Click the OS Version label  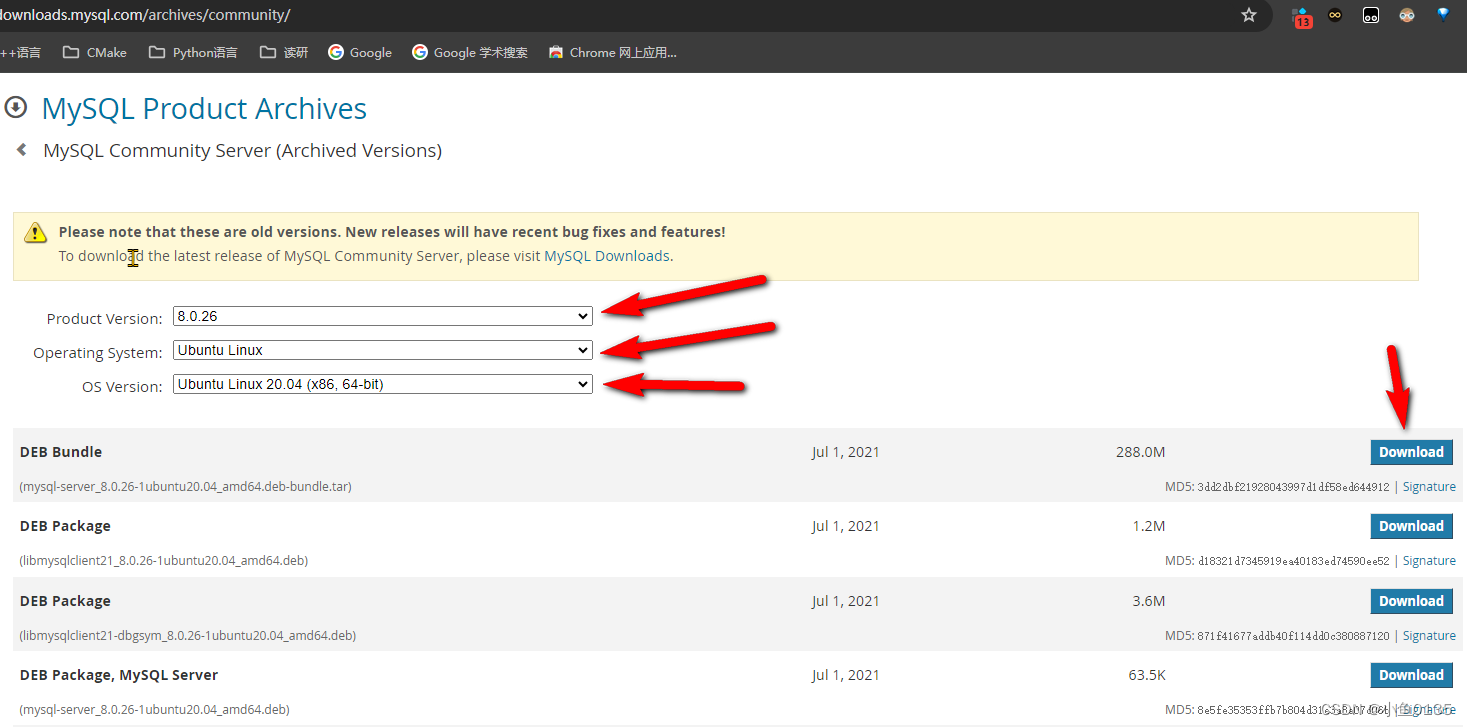pyautogui.click(x=122, y=387)
